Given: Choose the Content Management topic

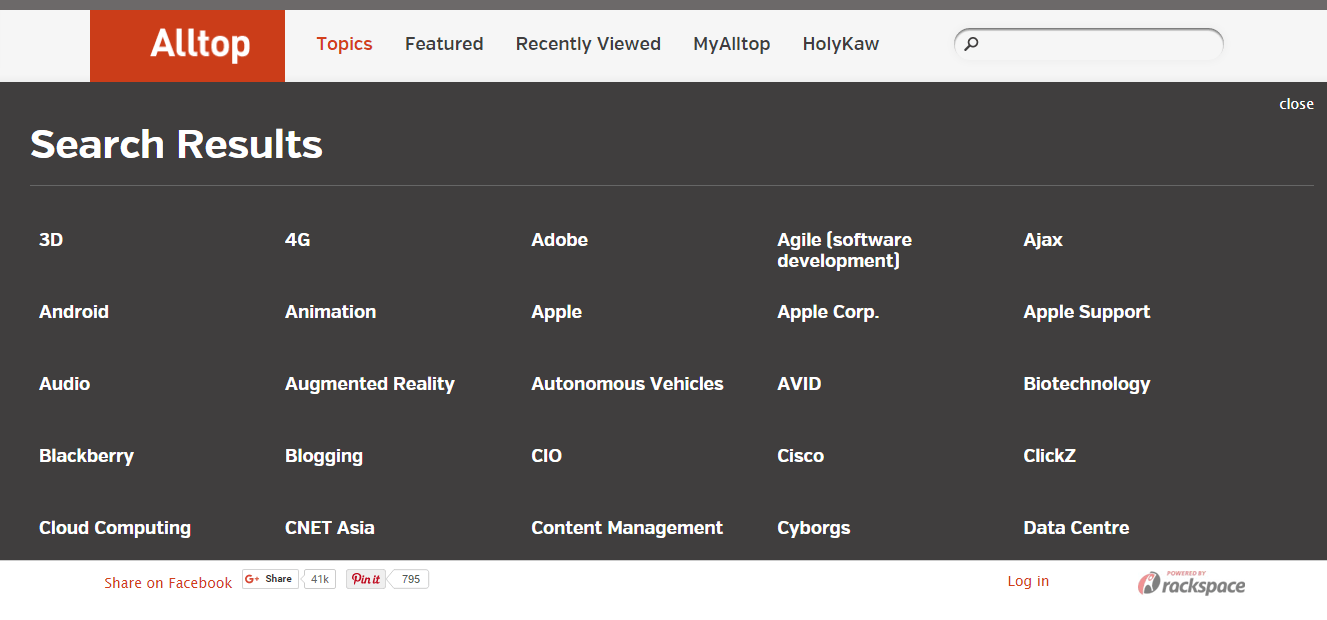Looking at the screenshot, I should coord(626,528).
